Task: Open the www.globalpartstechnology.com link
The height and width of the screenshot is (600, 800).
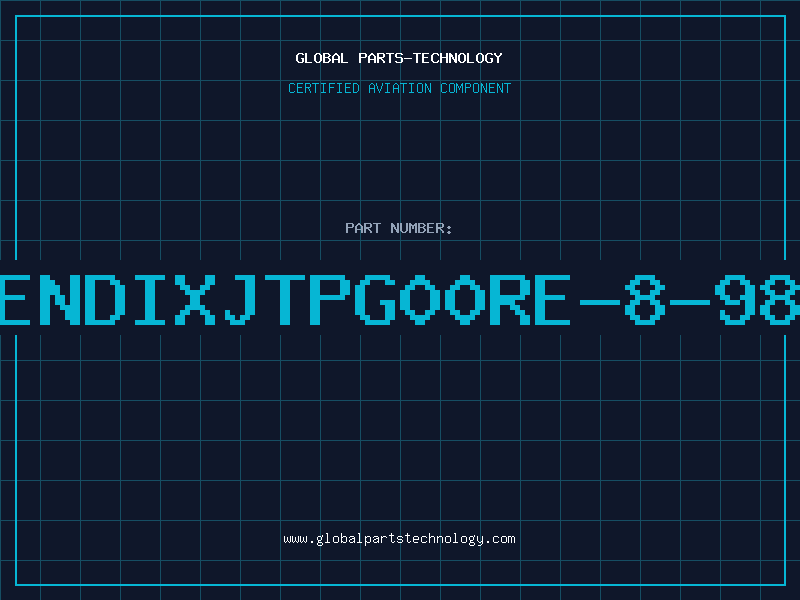Action: pos(399,539)
